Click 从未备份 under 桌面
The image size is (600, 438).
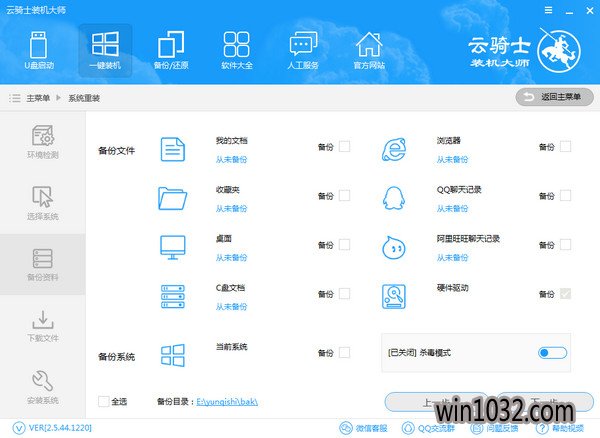(x=232, y=258)
